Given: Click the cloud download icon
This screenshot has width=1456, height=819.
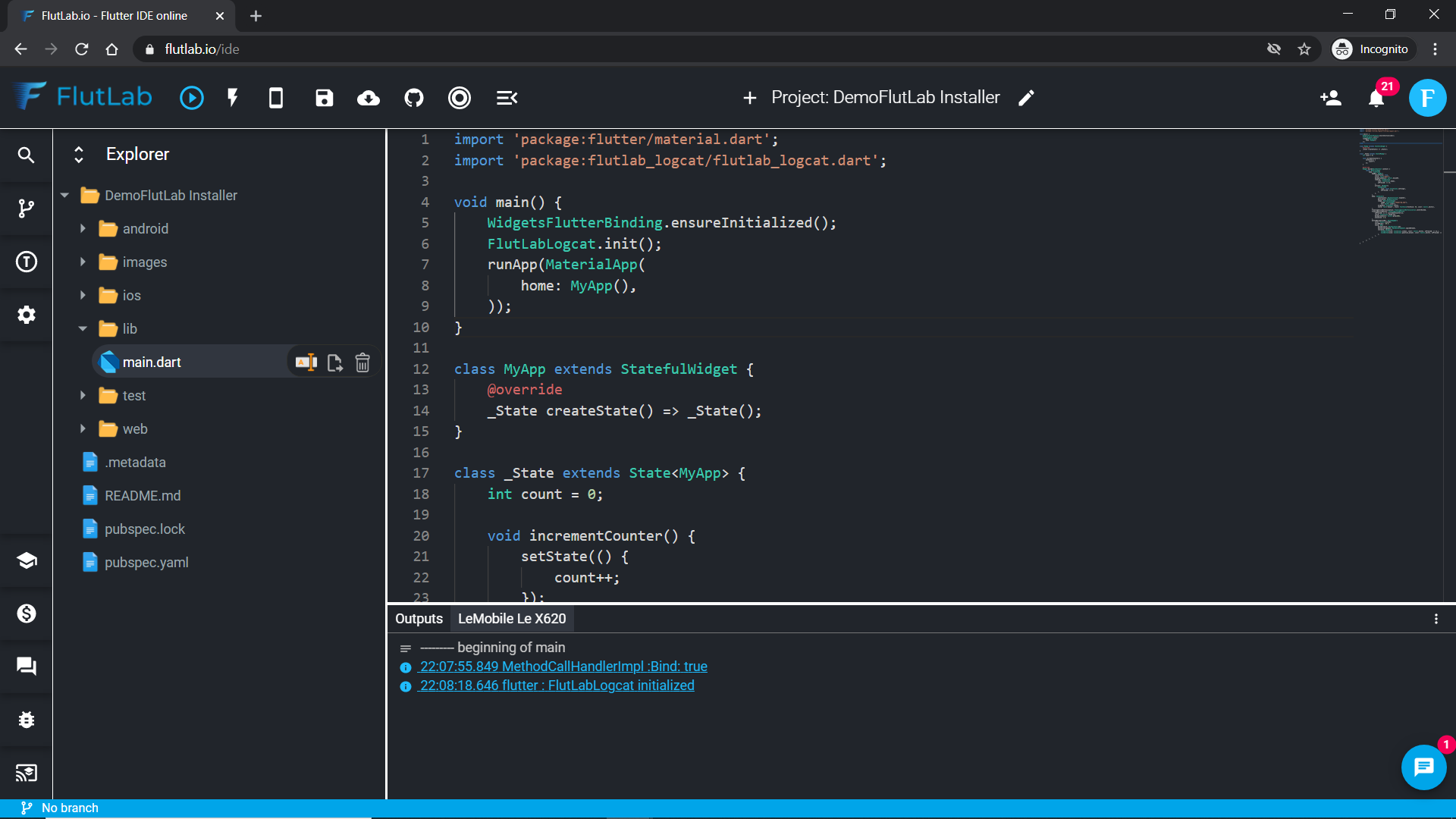Looking at the screenshot, I should tap(369, 98).
